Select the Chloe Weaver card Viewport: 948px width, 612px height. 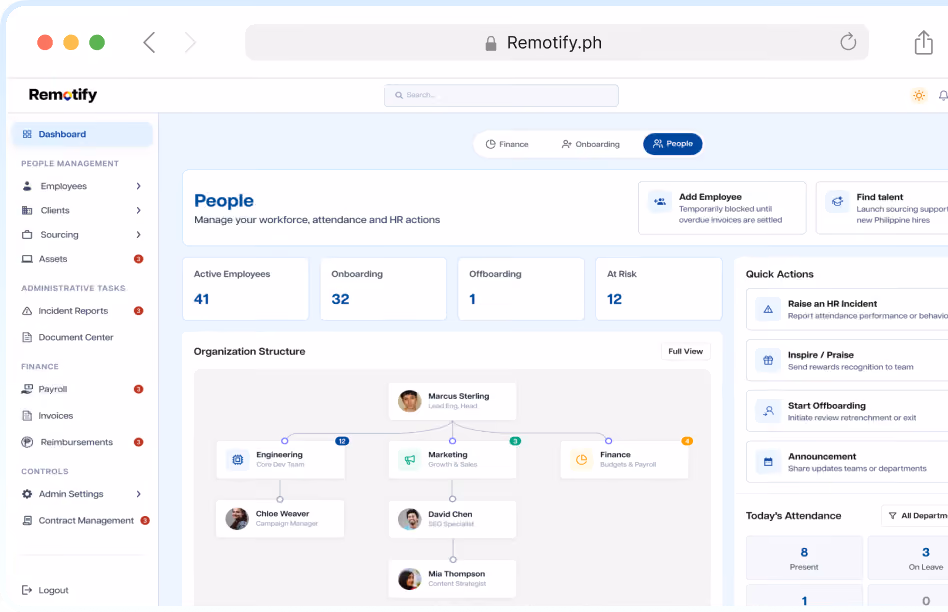[x=281, y=519]
